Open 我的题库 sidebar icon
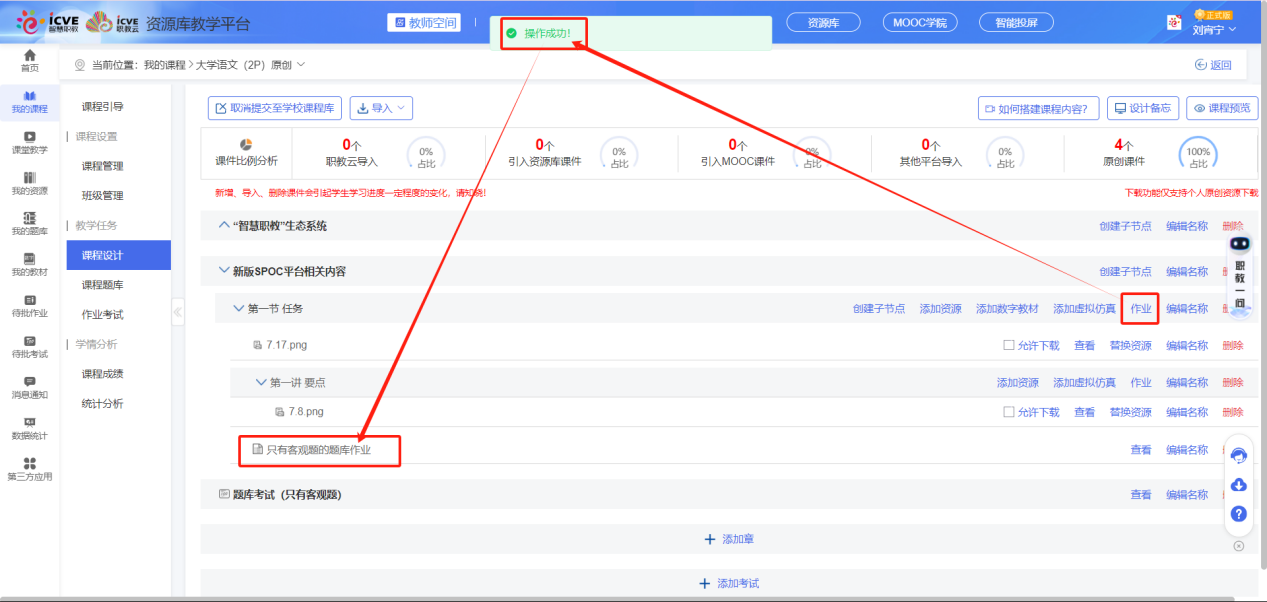Screen dimensions: 1267x602 coord(30,223)
